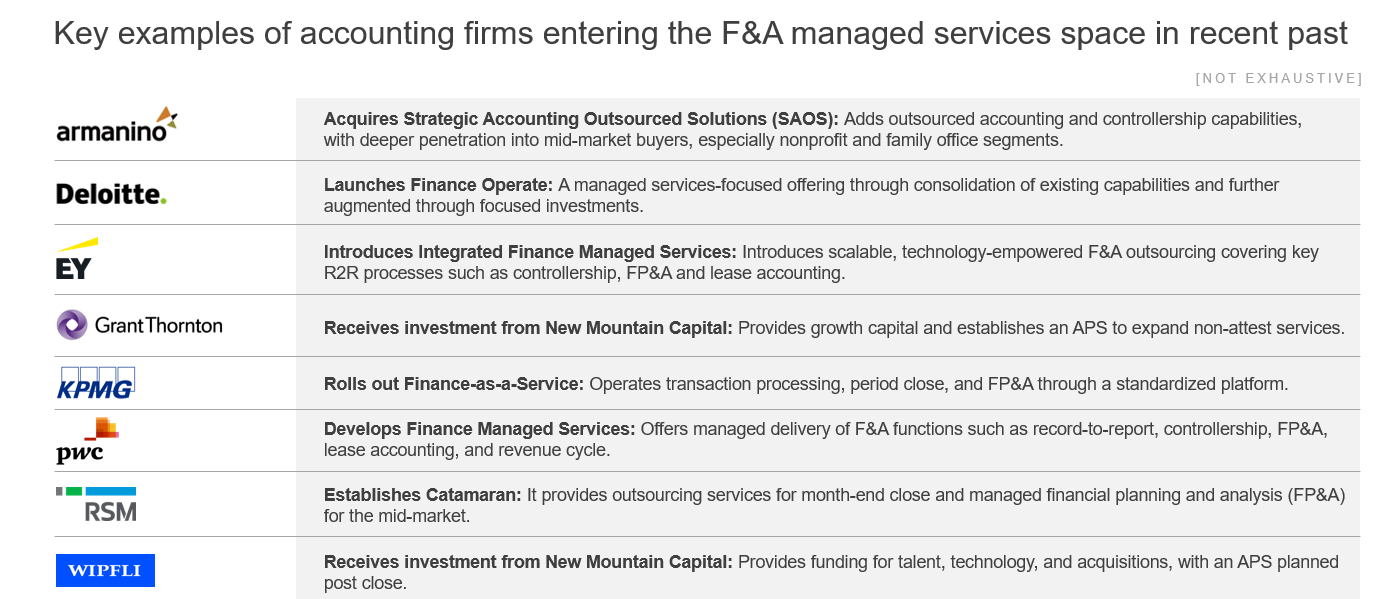The image size is (1378, 599).
Task: Click "Acquires Strategic Accounting Outsourced Solutions (SAOS)" heading
Action: coord(580,119)
